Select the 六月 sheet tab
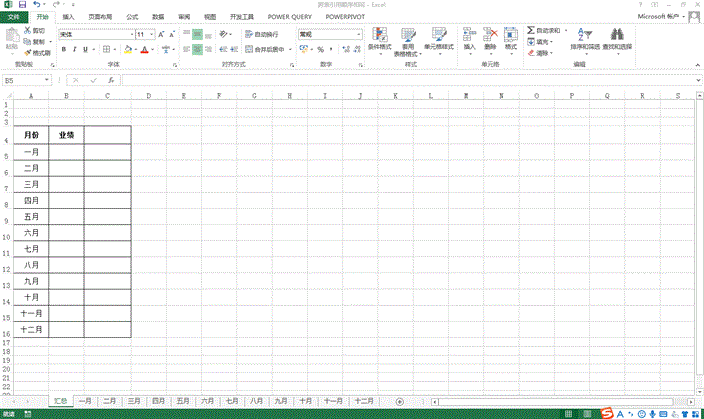 [207, 400]
